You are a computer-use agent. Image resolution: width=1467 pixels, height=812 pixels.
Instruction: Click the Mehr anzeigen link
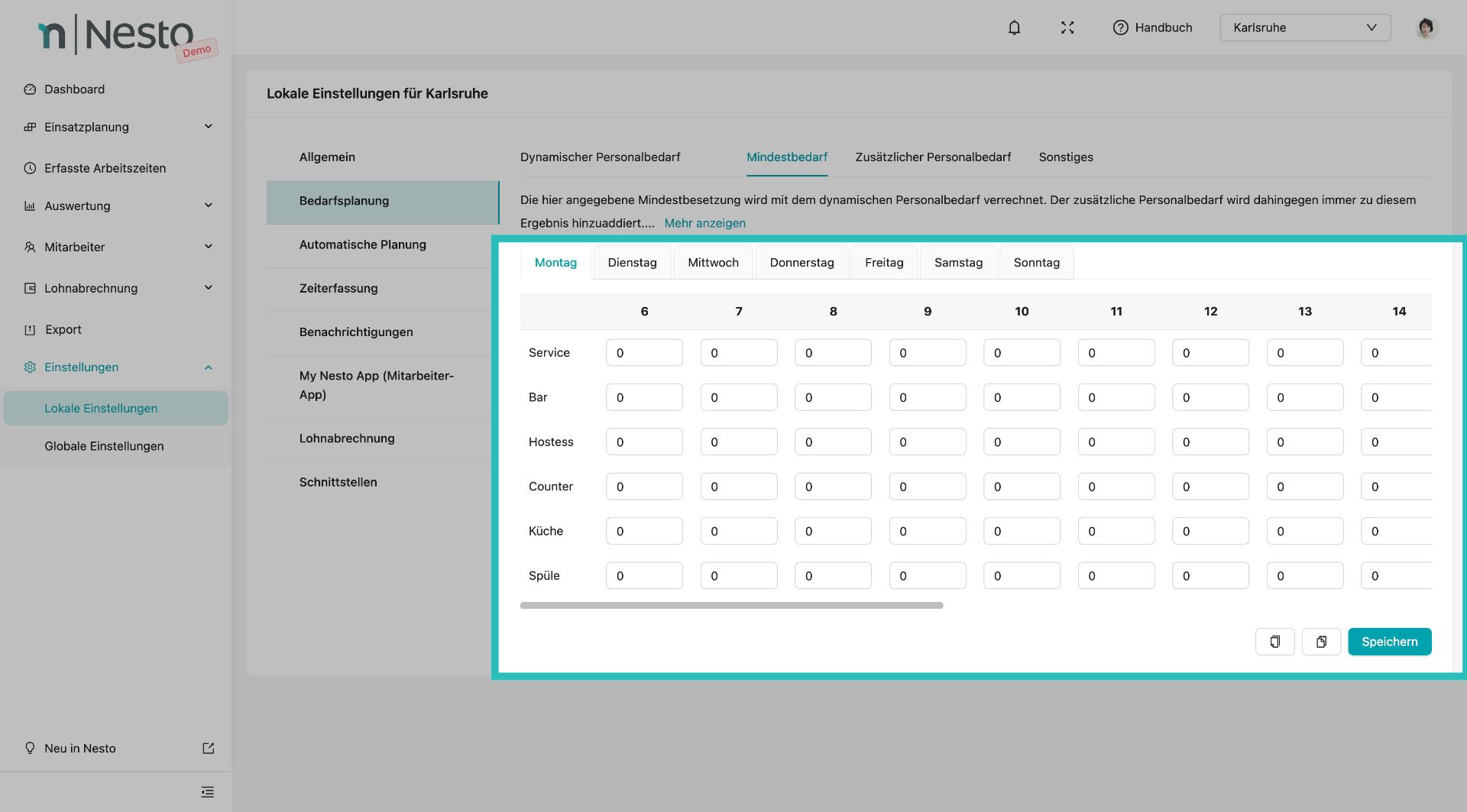click(704, 223)
